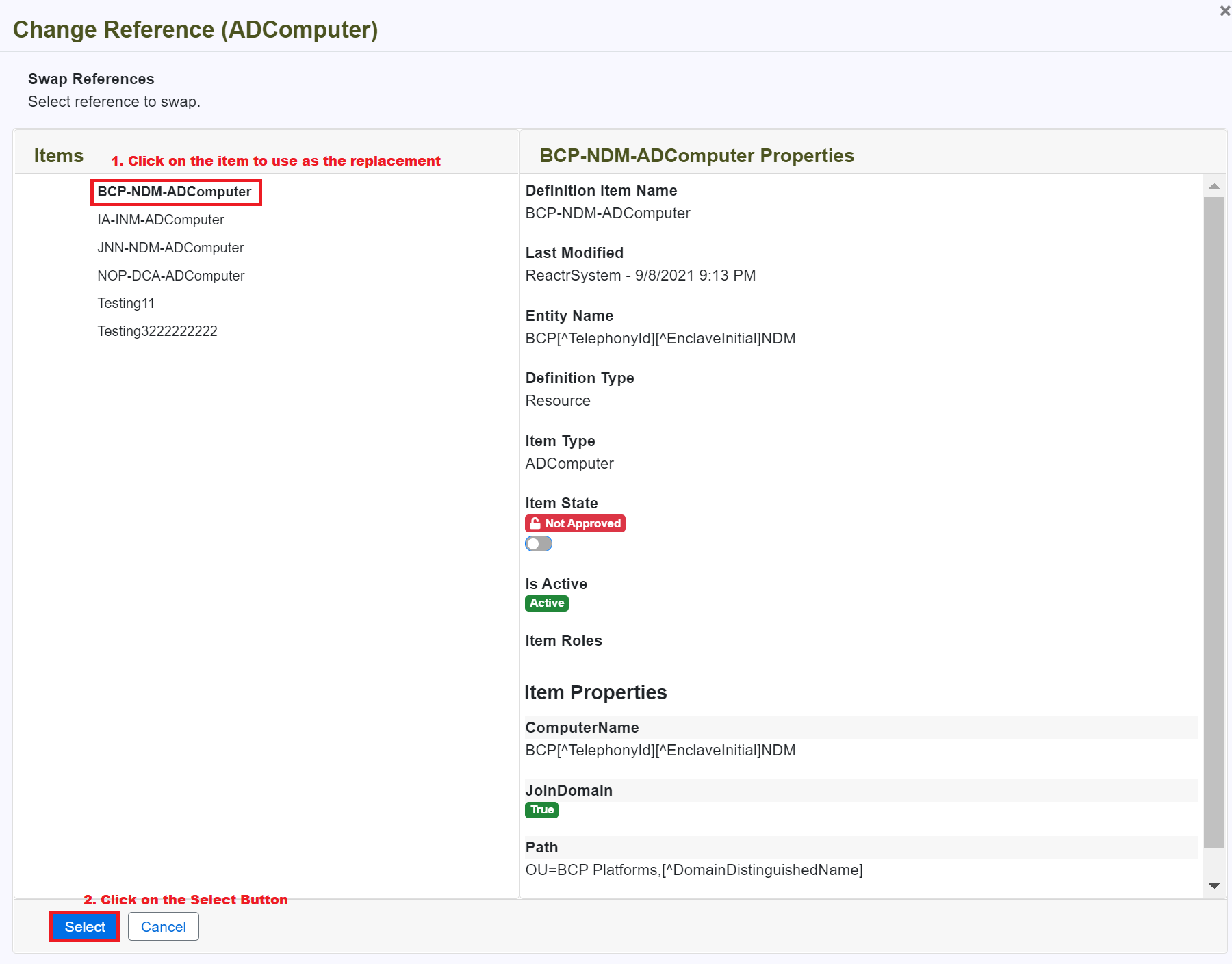Click the Definition Item Name value
Image resolution: width=1232 pixels, height=964 pixels.
608,213
